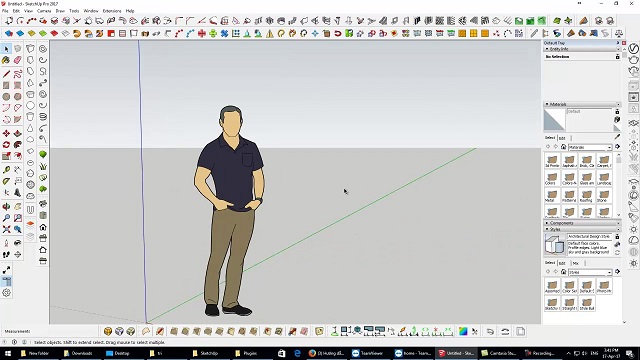Choose the pink Eraser tool
The height and width of the screenshot is (360, 640).
pyautogui.click(x=18, y=60)
